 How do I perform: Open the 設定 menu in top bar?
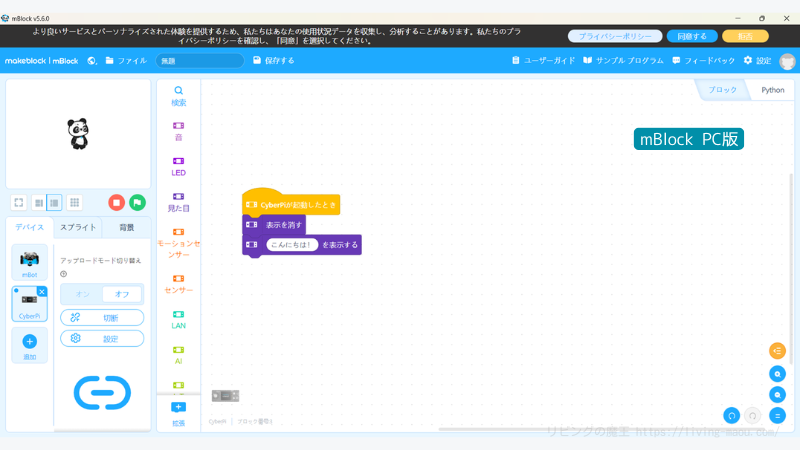(x=757, y=61)
